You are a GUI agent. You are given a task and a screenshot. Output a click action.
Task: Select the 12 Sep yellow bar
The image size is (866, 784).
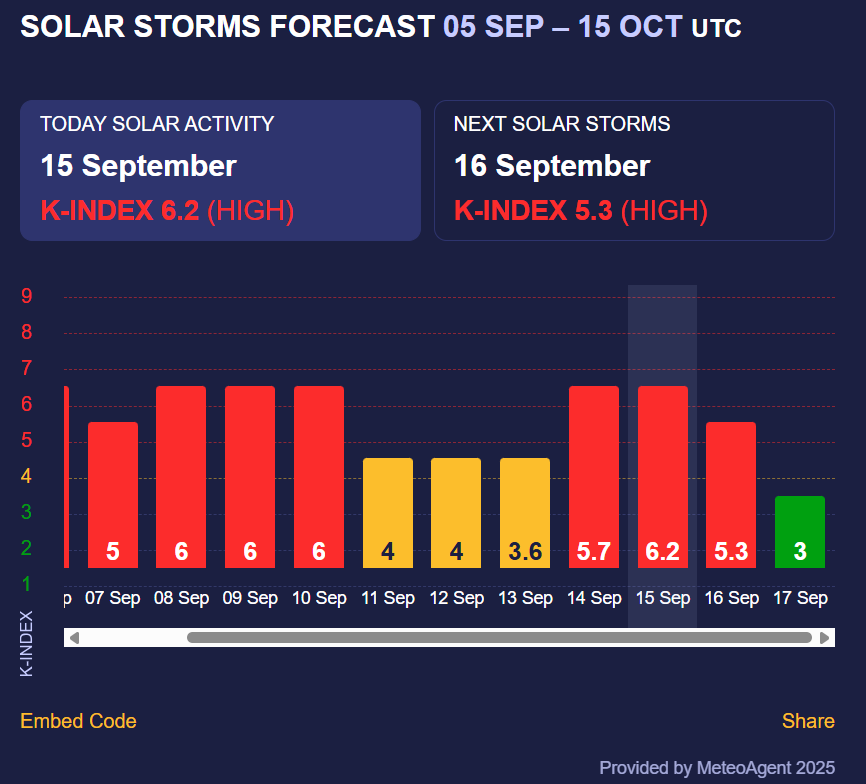tap(456, 513)
